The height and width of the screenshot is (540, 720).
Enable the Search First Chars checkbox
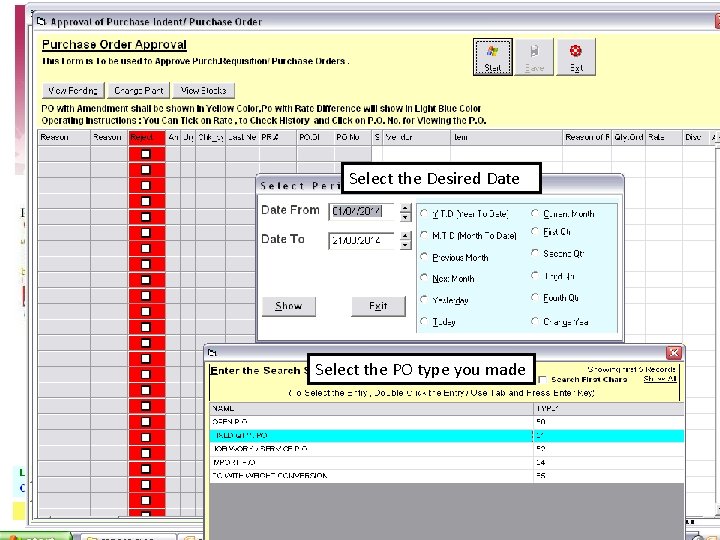[x=542, y=380]
